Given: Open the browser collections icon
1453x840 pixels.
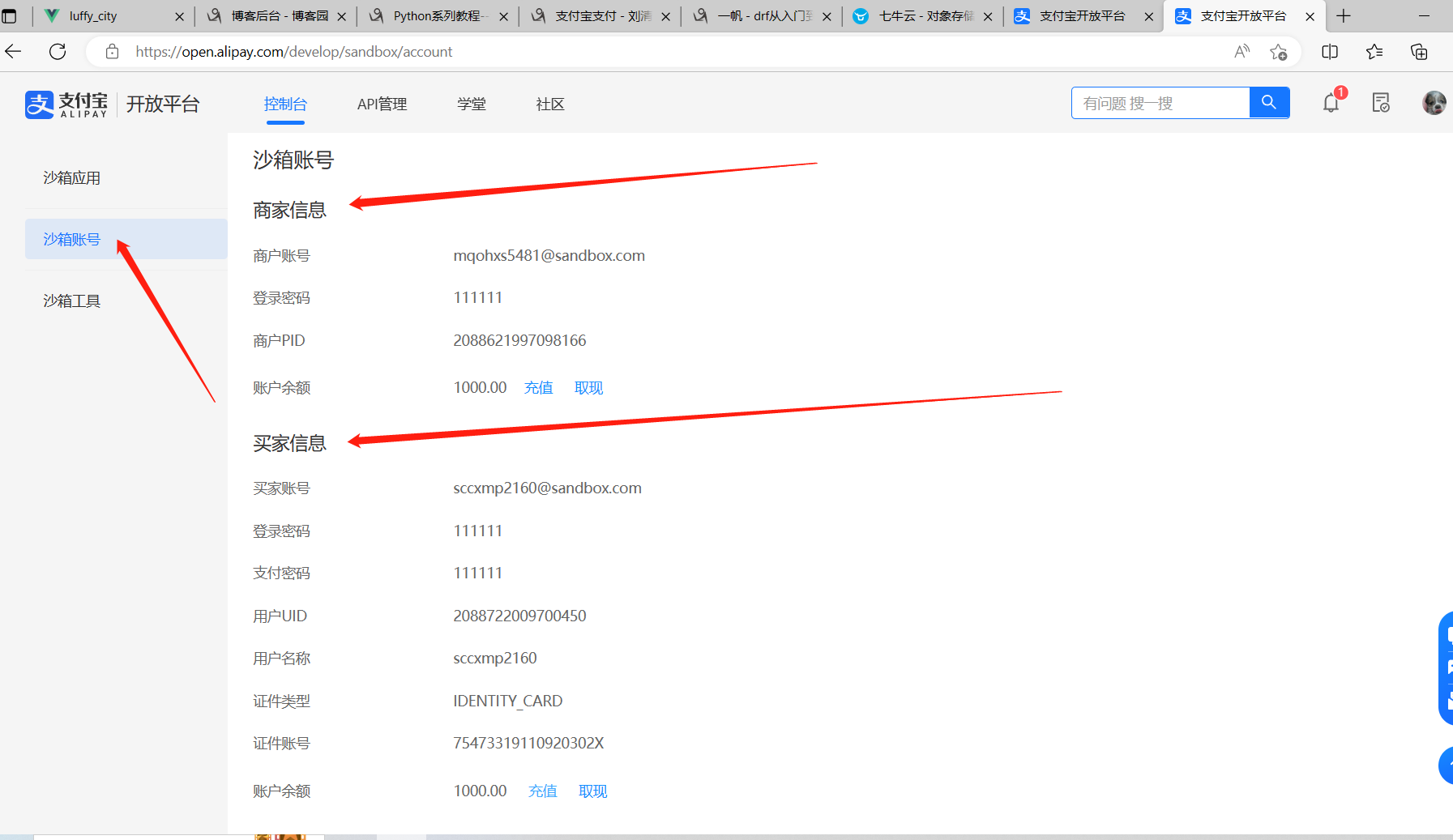Looking at the screenshot, I should pyautogui.click(x=1419, y=52).
